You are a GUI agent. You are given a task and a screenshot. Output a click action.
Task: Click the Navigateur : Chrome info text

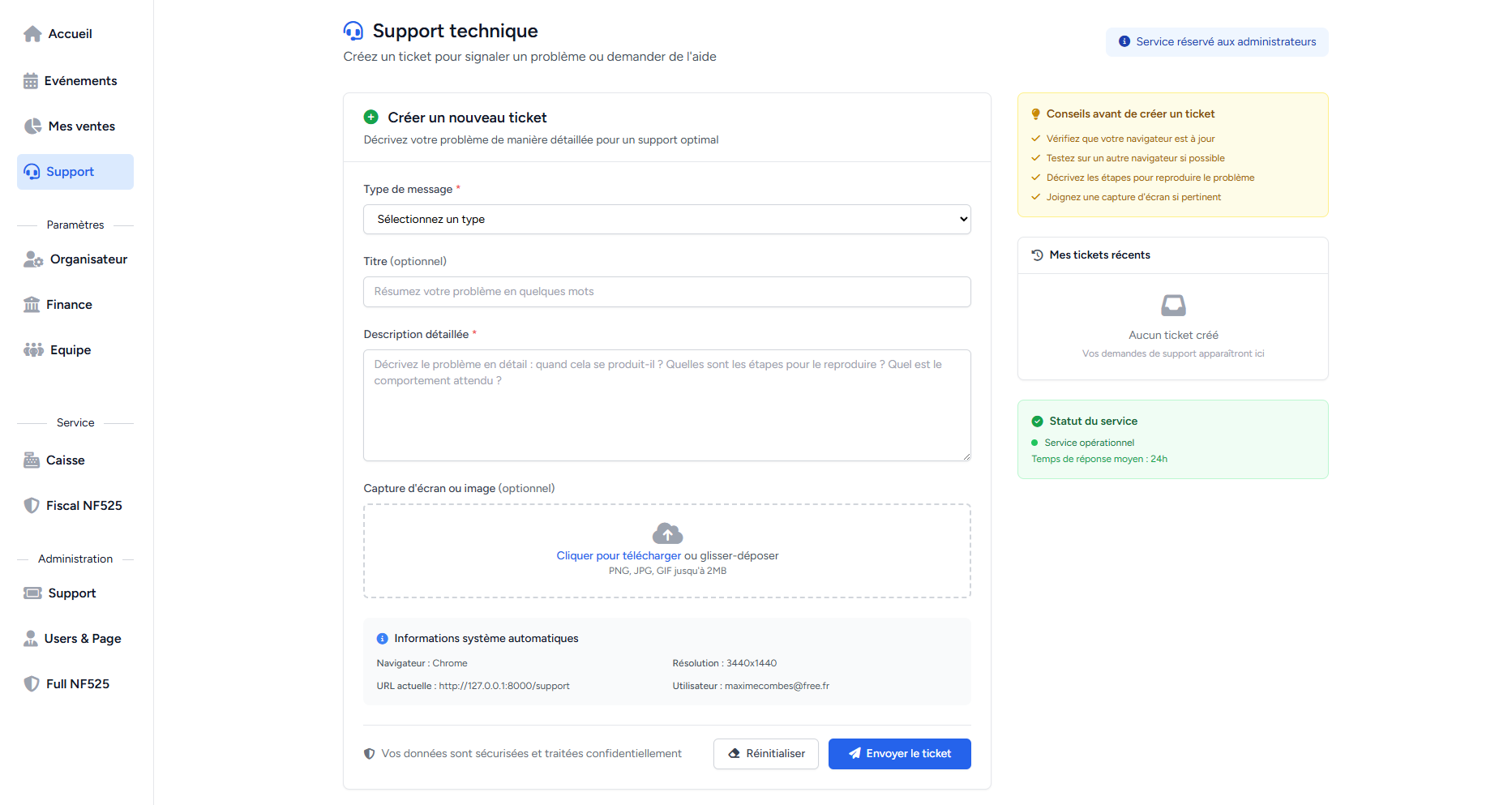(422, 664)
